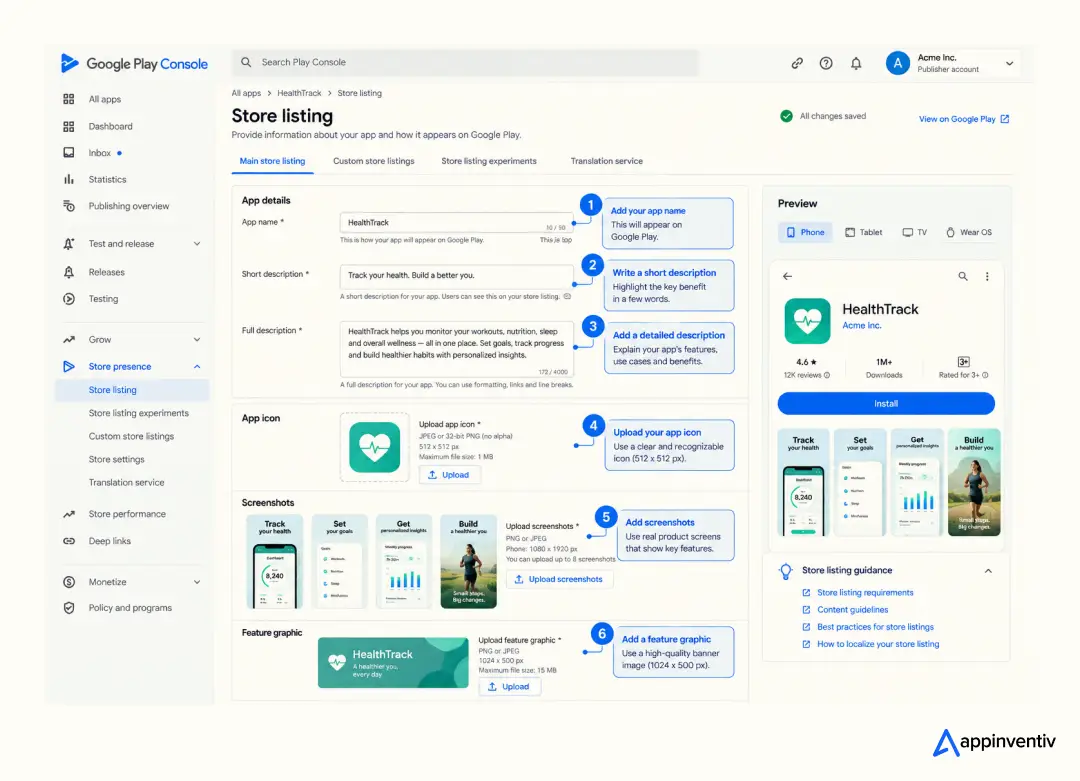Open Best practices for store listings link
Viewport: 1080px width, 781px height.
click(875, 627)
